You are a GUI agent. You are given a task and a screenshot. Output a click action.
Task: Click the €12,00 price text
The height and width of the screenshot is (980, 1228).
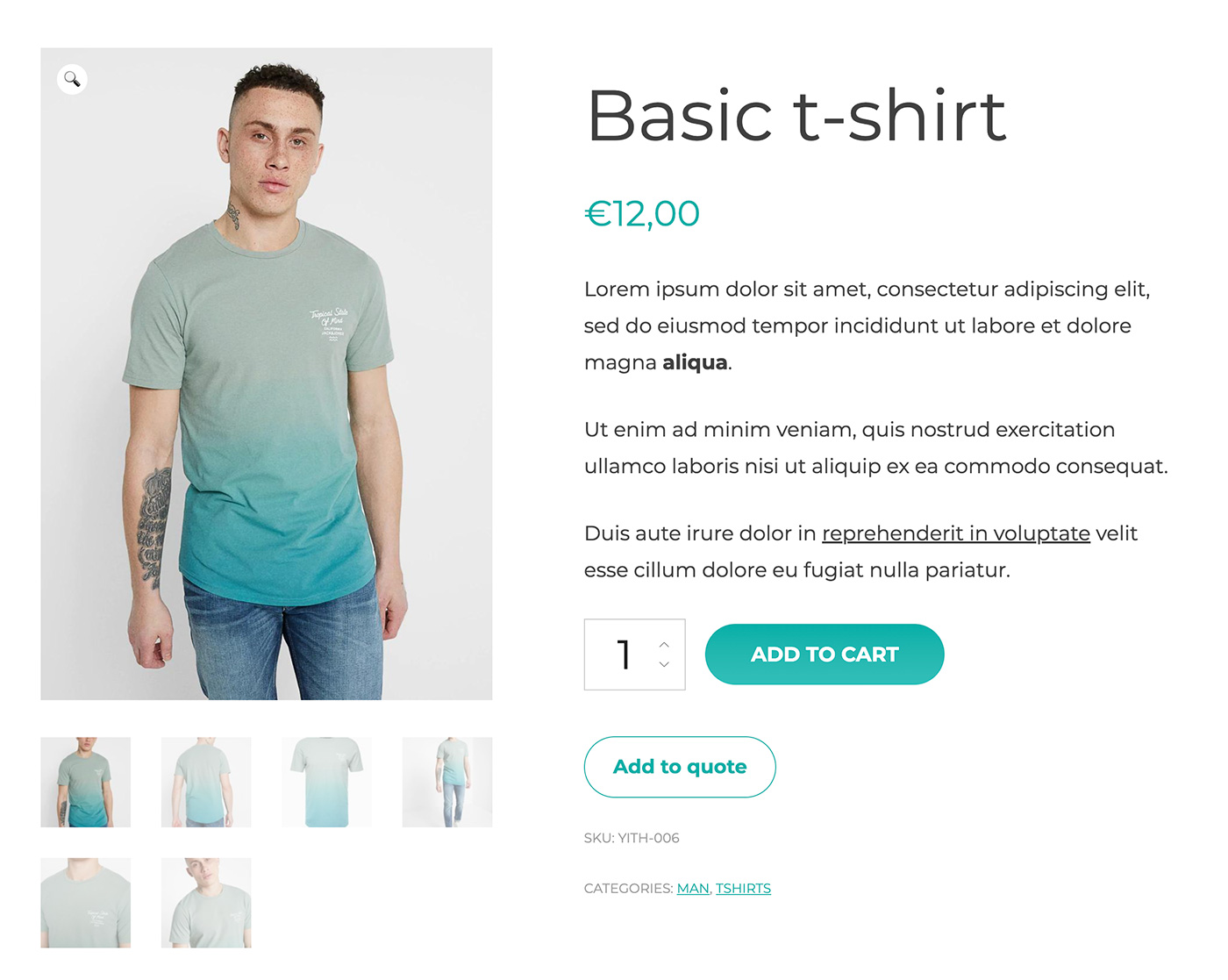[x=642, y=213]
